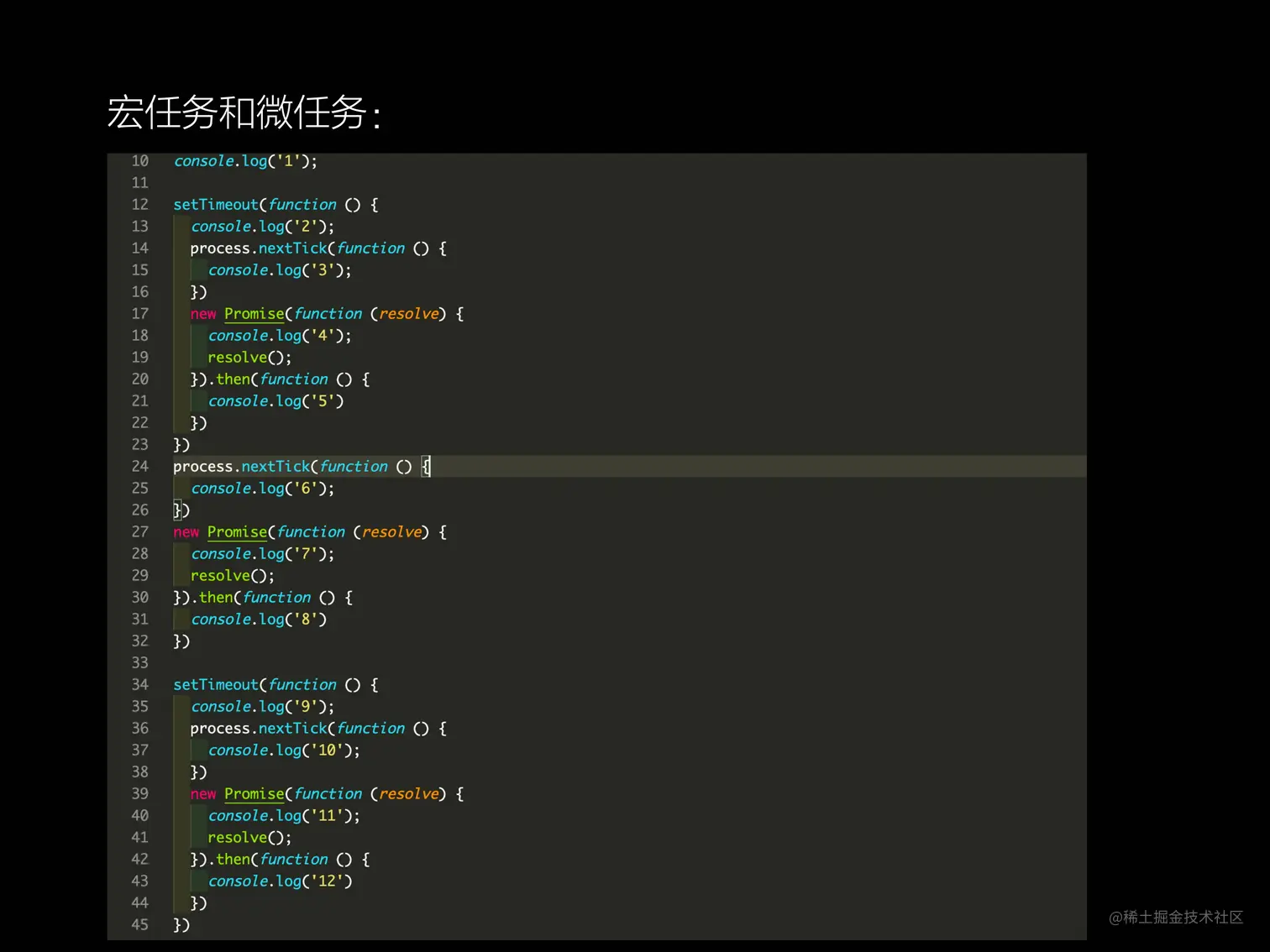The width and height of the screenshot is (1270, 952).
Task: Click .then on line 30
Action: [x=212, y=598]
